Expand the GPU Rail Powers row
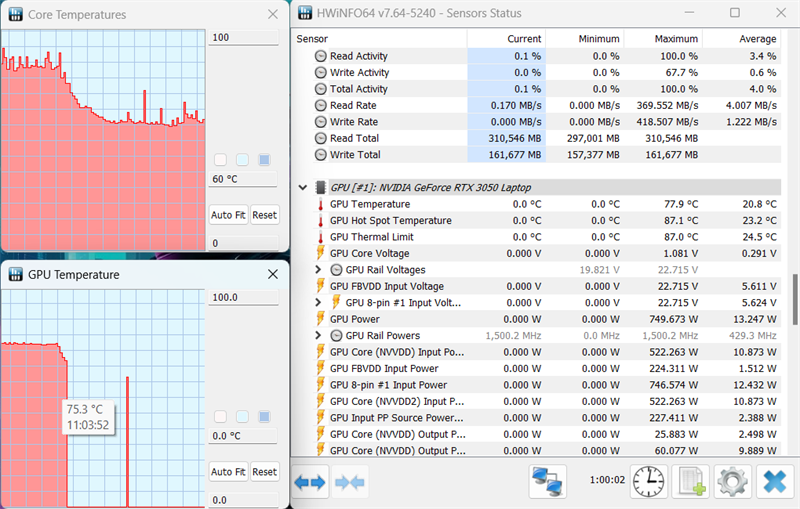Screen dimensions: 800x509 pyautogui.click(x=318, y=335)
